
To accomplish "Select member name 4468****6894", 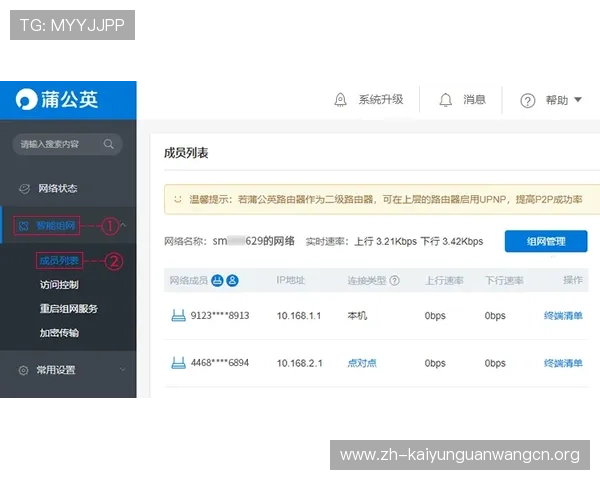I will 220,363.
